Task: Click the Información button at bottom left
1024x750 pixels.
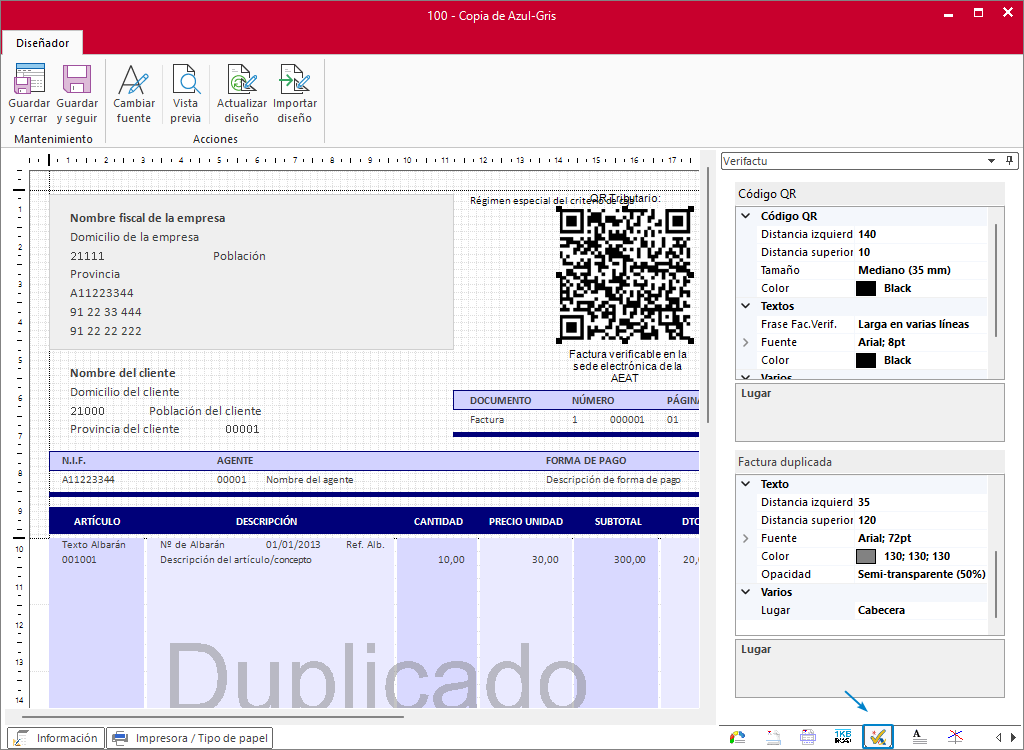Action: coord(55,737)
